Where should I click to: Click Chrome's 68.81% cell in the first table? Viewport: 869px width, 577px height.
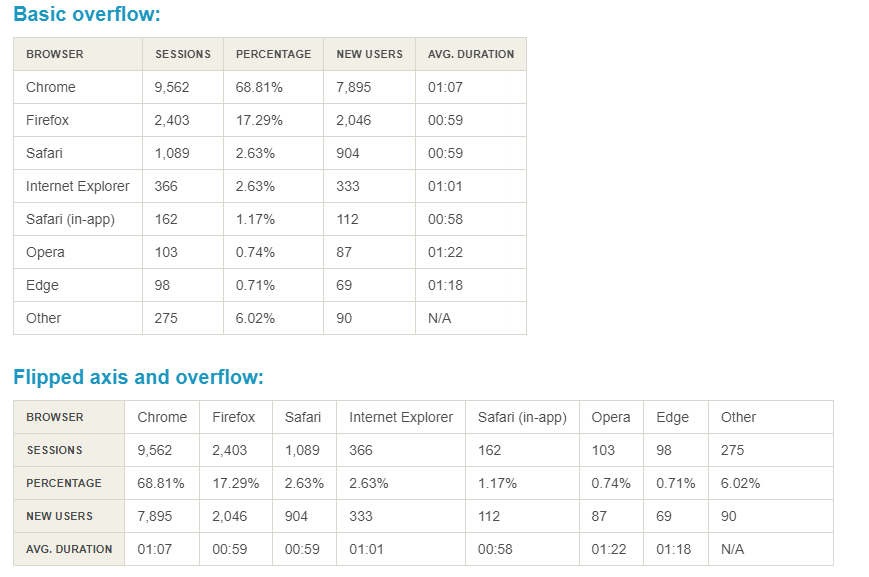pyautogui.click(x=259, y=87)
